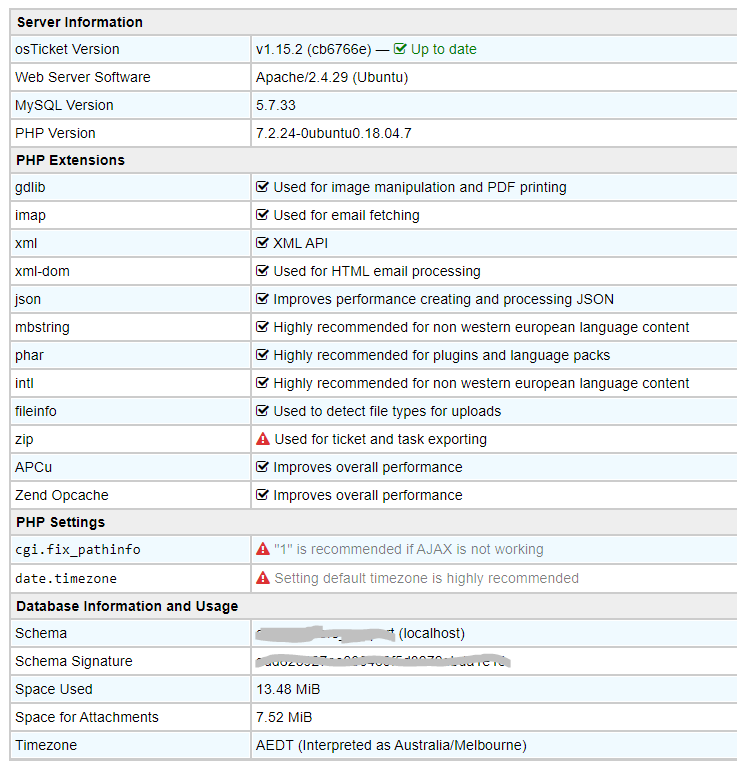This screenshot has height=771, width=737.
Task: Select the PHP Extensions section header
Action: coord(70,160)
